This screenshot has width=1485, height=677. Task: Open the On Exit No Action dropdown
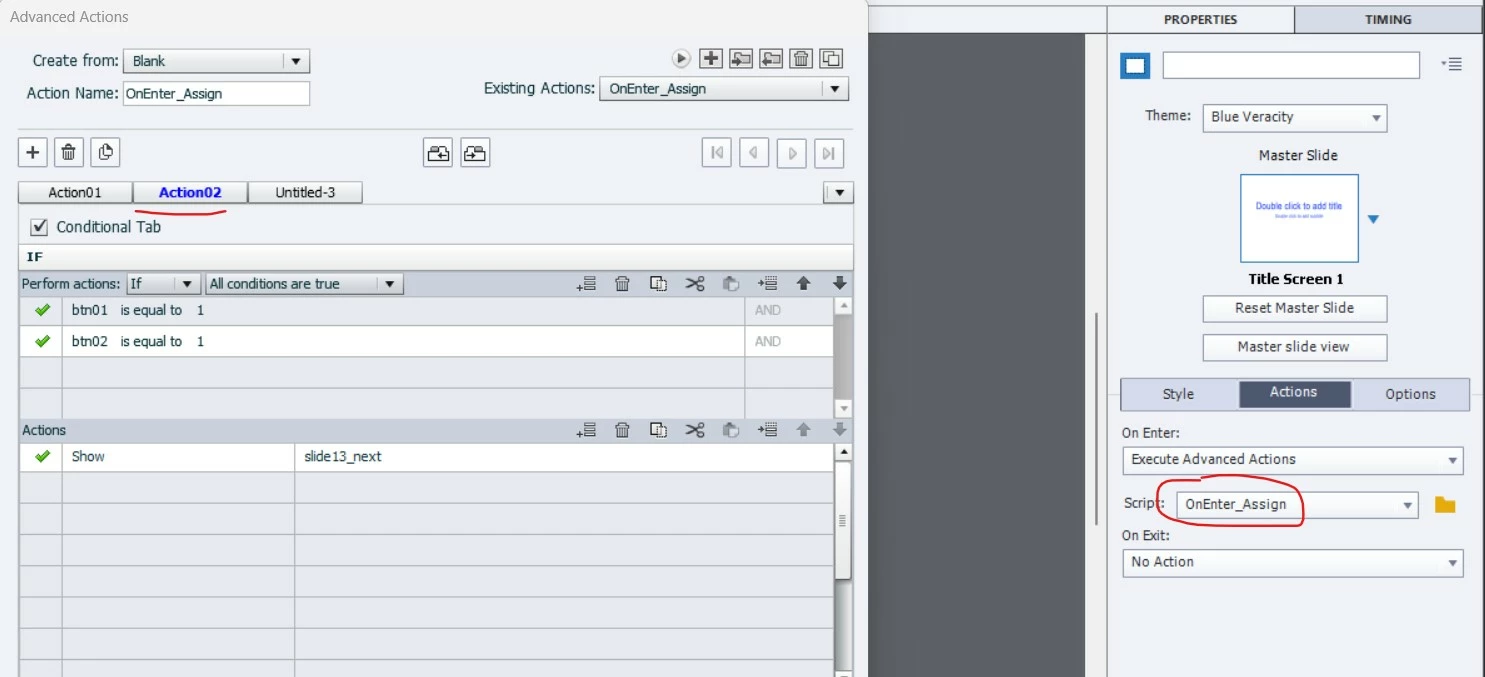(x=1293, y=562)
